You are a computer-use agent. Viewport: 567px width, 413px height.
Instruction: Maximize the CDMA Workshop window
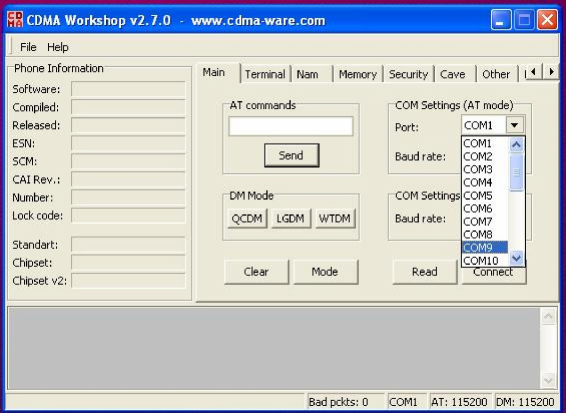point(524,20)
